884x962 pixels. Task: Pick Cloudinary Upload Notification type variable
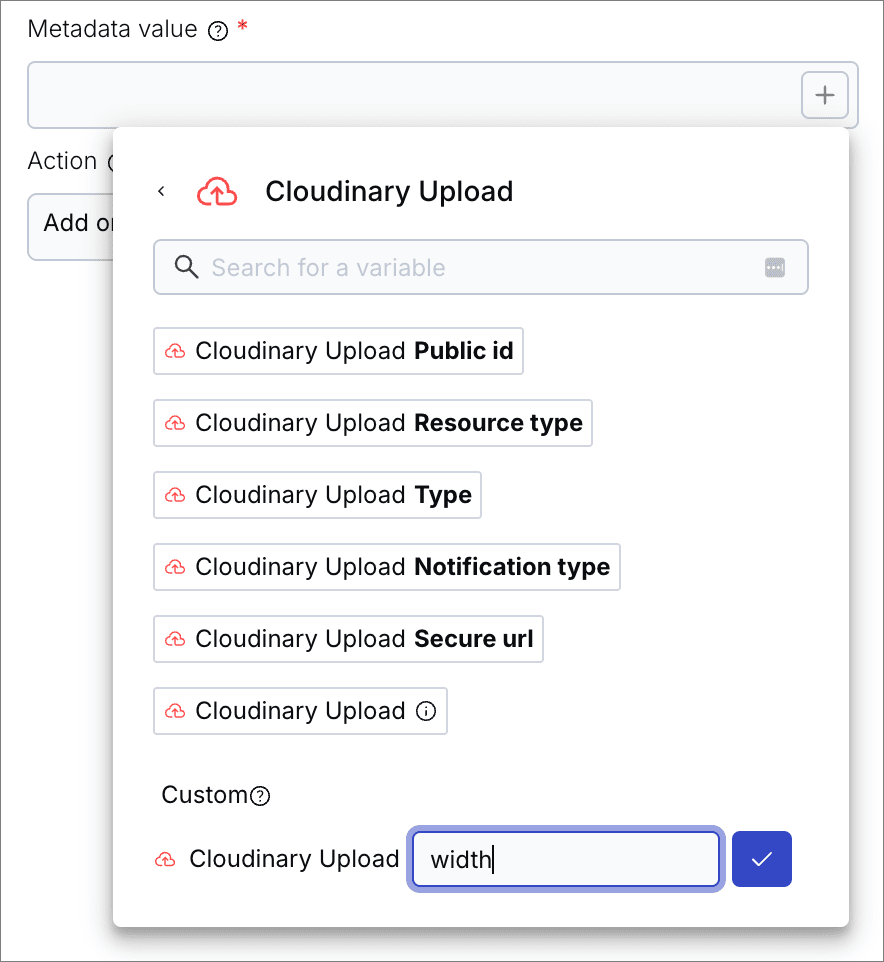pyautogui.click(x=386, y=567)
